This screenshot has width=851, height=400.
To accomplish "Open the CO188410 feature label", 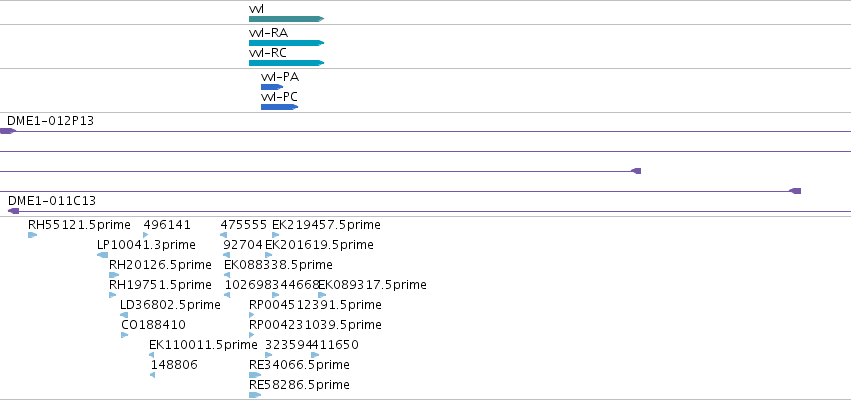I will click(x=154, y=325).
